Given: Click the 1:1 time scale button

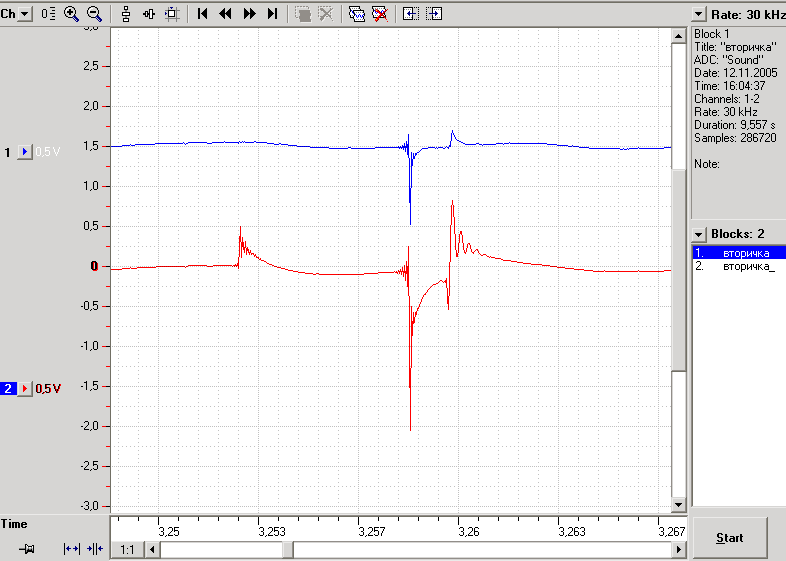Looking at the screenshot, I should coord(127,550).
